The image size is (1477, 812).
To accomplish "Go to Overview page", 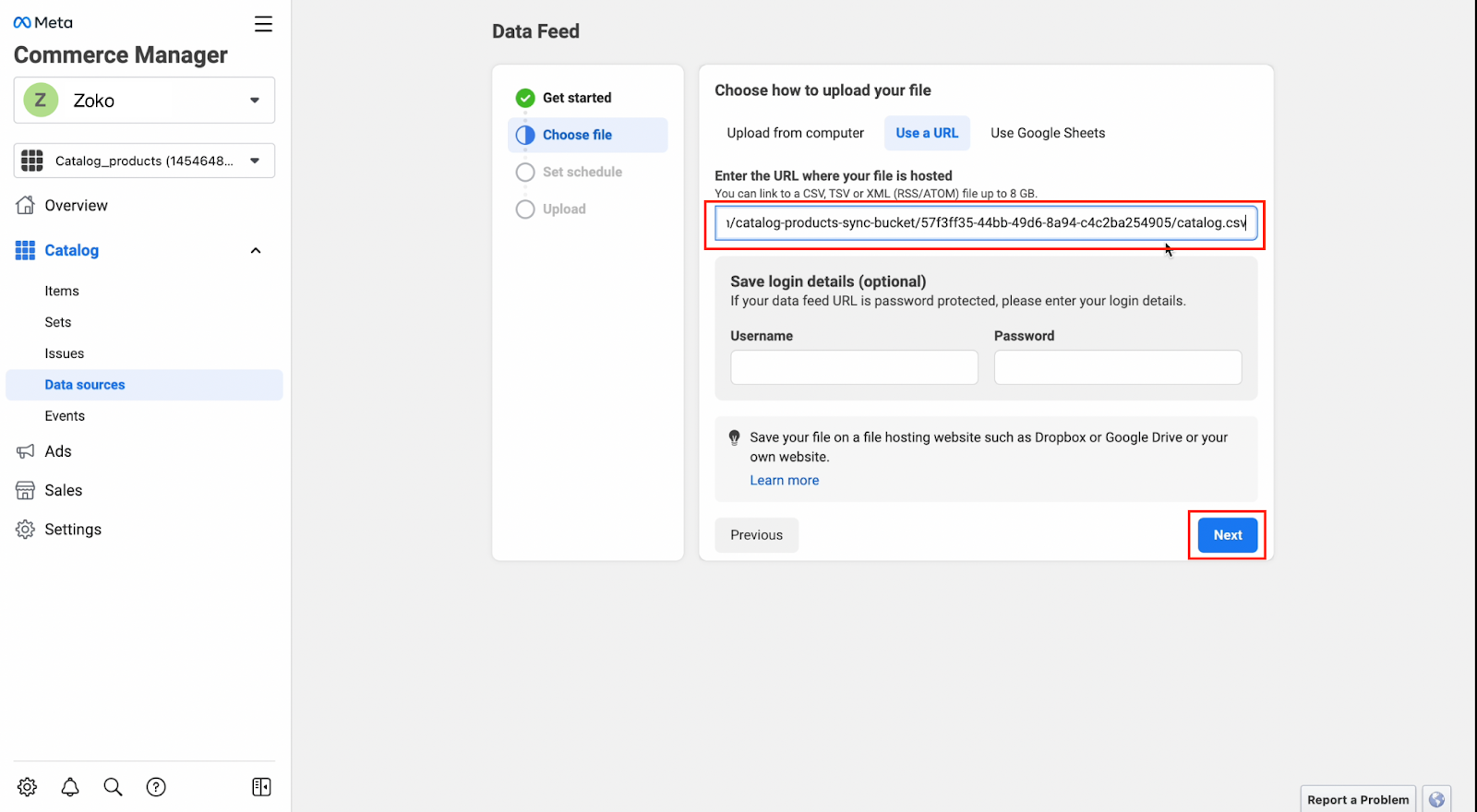I will 77,205.
